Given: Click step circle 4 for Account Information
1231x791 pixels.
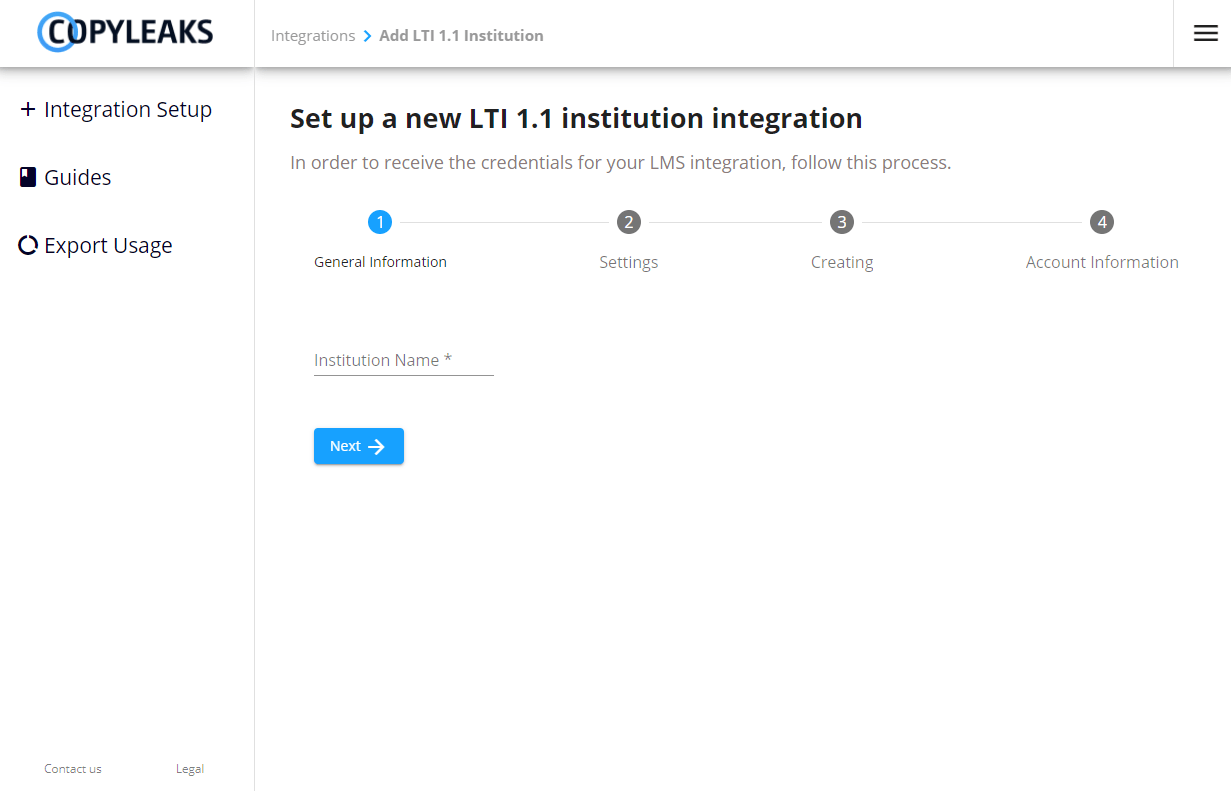Looking at the screenshot, I should click(1101, 221).
